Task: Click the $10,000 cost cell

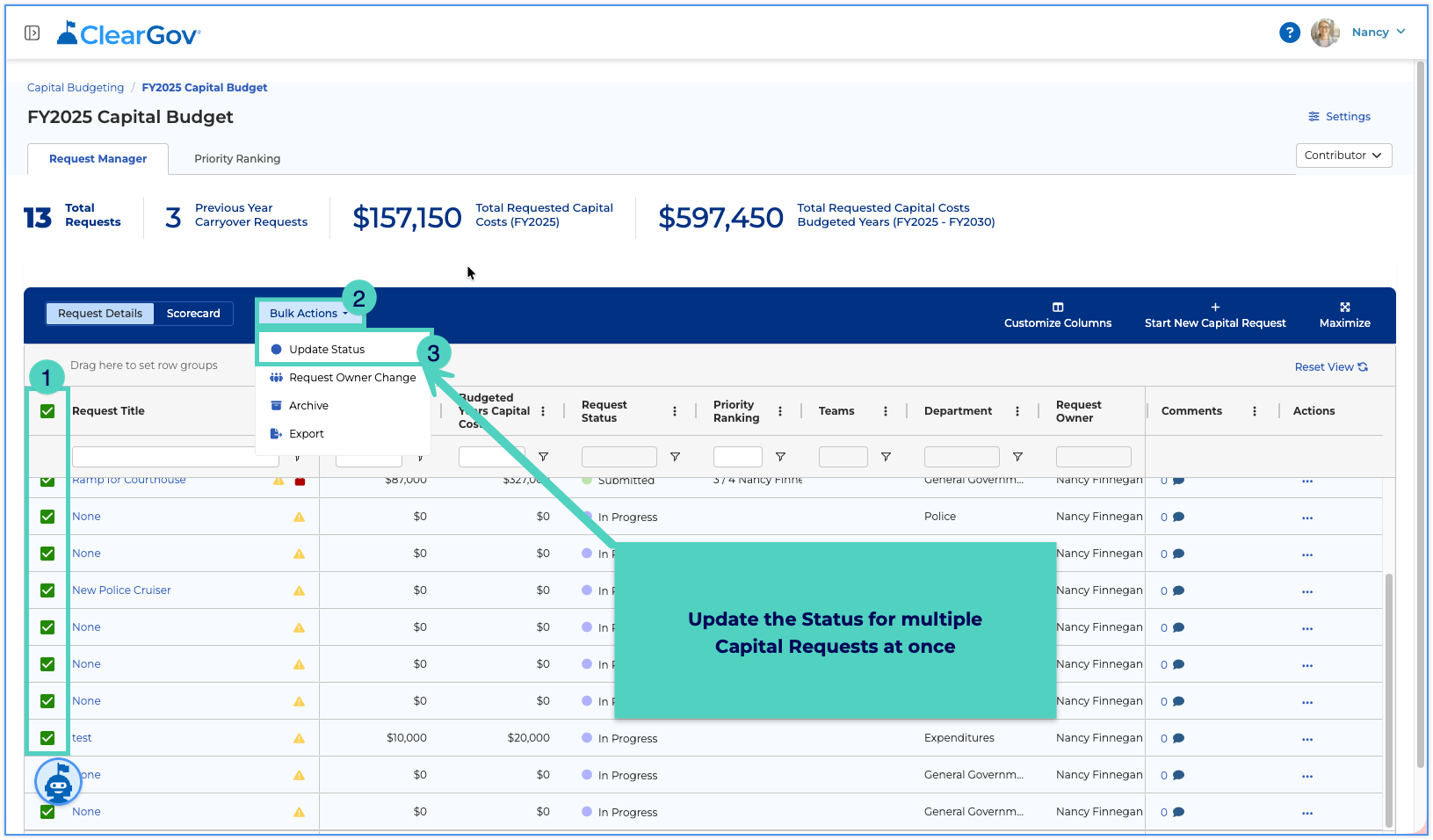Action: pos(406,738)
